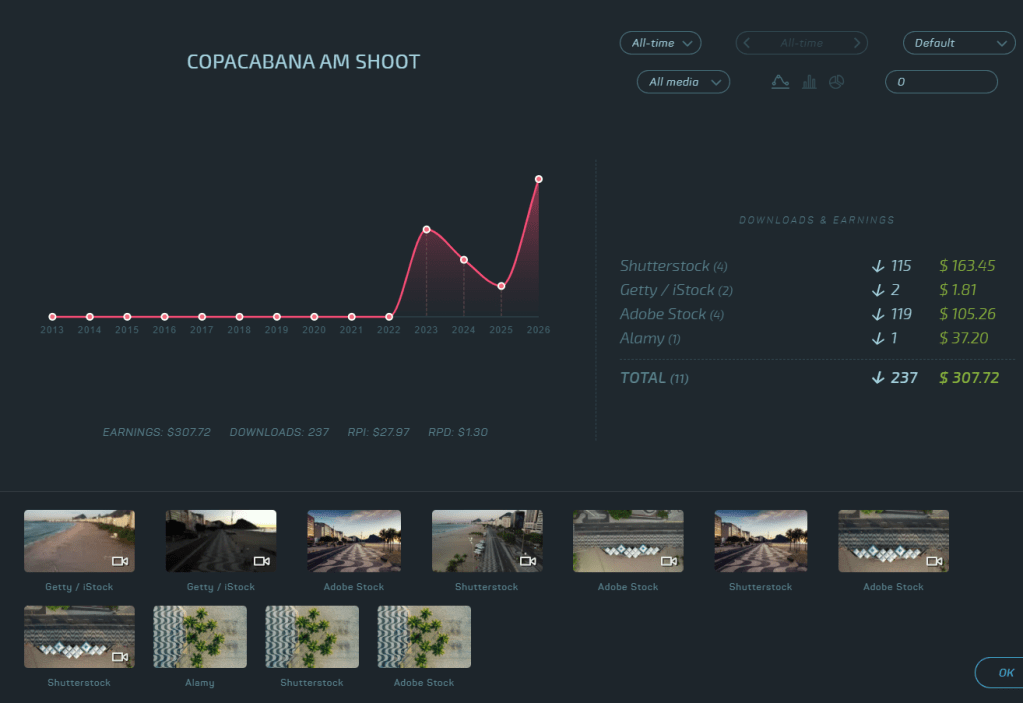The height and width of the screenshot is (703, 1023).
Task: Click the Shutterstock downloads arrow icon
Action: click(878, 266)
